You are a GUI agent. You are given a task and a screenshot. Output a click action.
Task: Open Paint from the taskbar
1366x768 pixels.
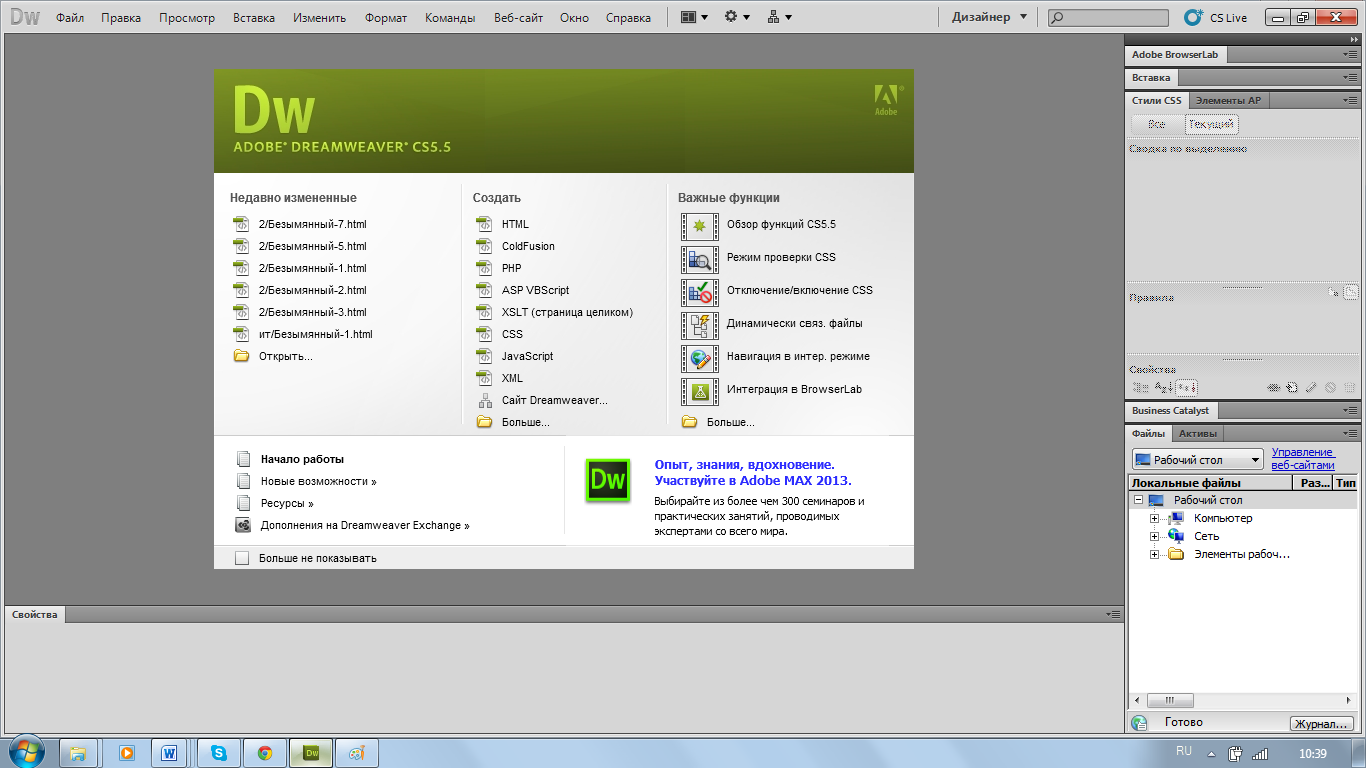[x=356, y=753]
